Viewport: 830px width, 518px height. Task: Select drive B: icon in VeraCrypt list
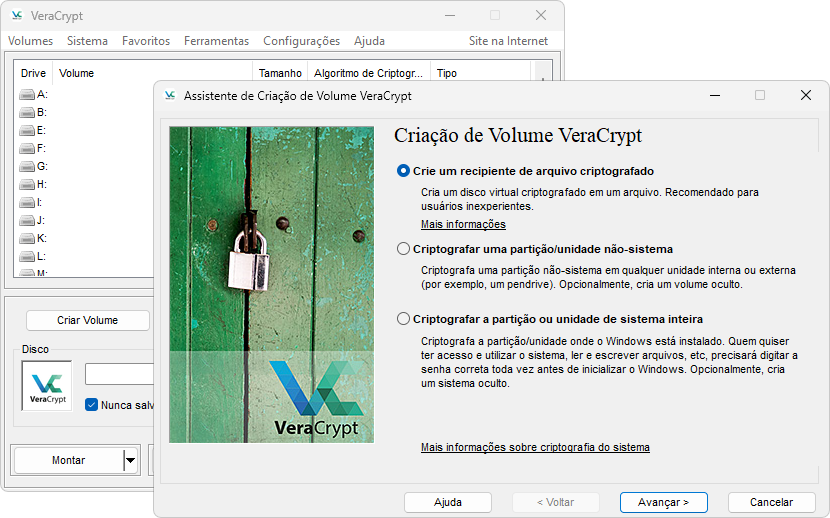coord(26,113)
